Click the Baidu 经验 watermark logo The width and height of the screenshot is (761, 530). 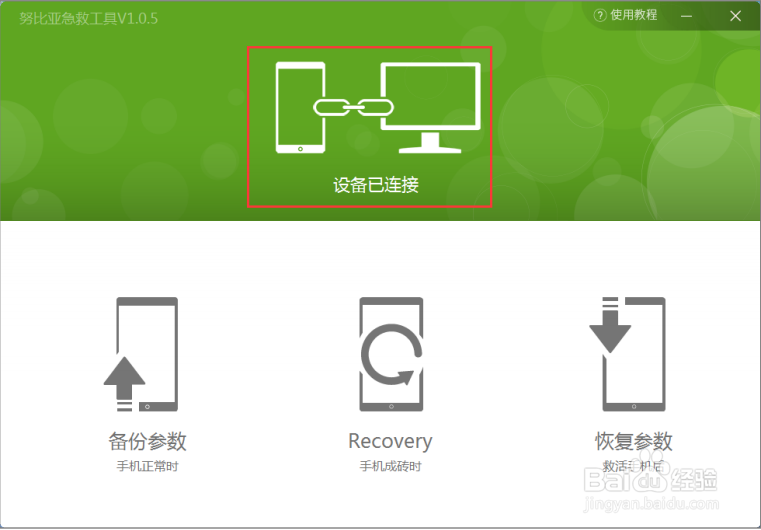650,480
